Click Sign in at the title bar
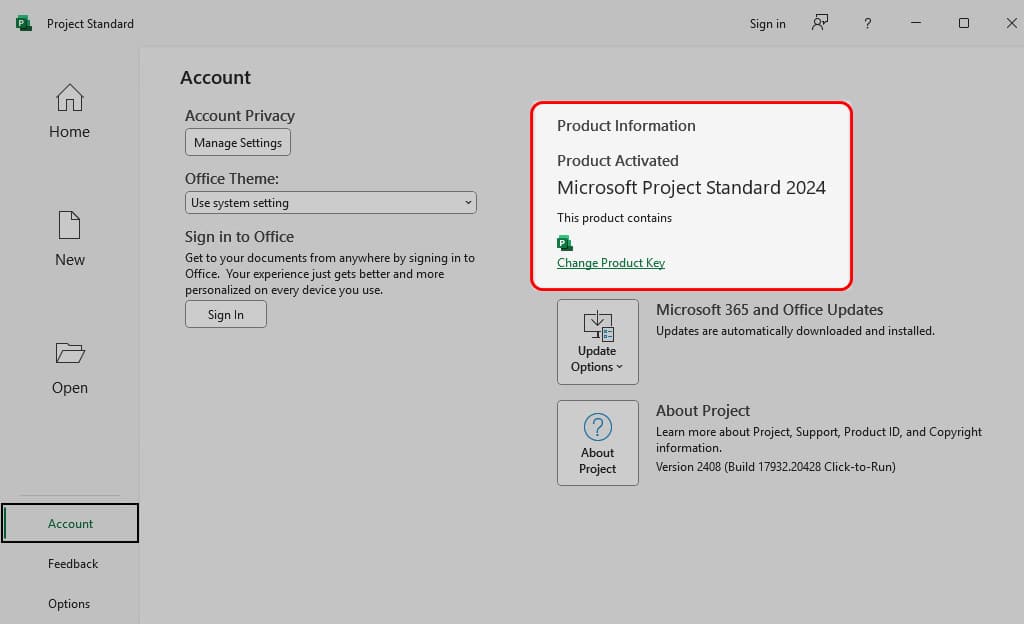This screenshot has width=1024, height=624. [x=767, y=23]
